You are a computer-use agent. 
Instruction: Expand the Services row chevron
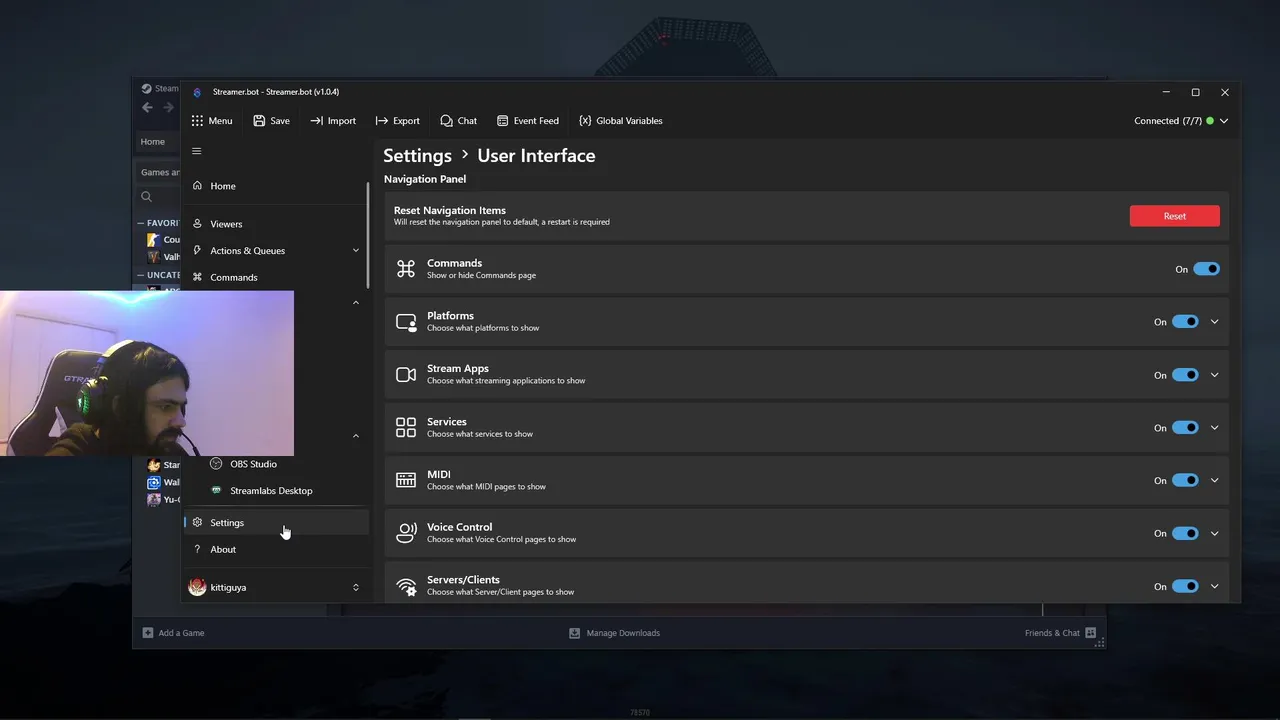1215,427
